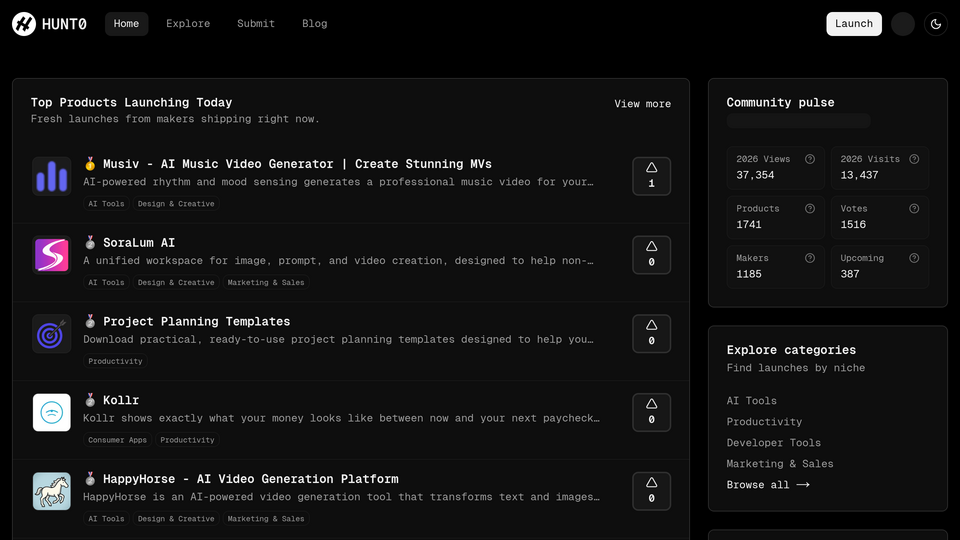Click the Community pulse heading

tap(780, 103)
